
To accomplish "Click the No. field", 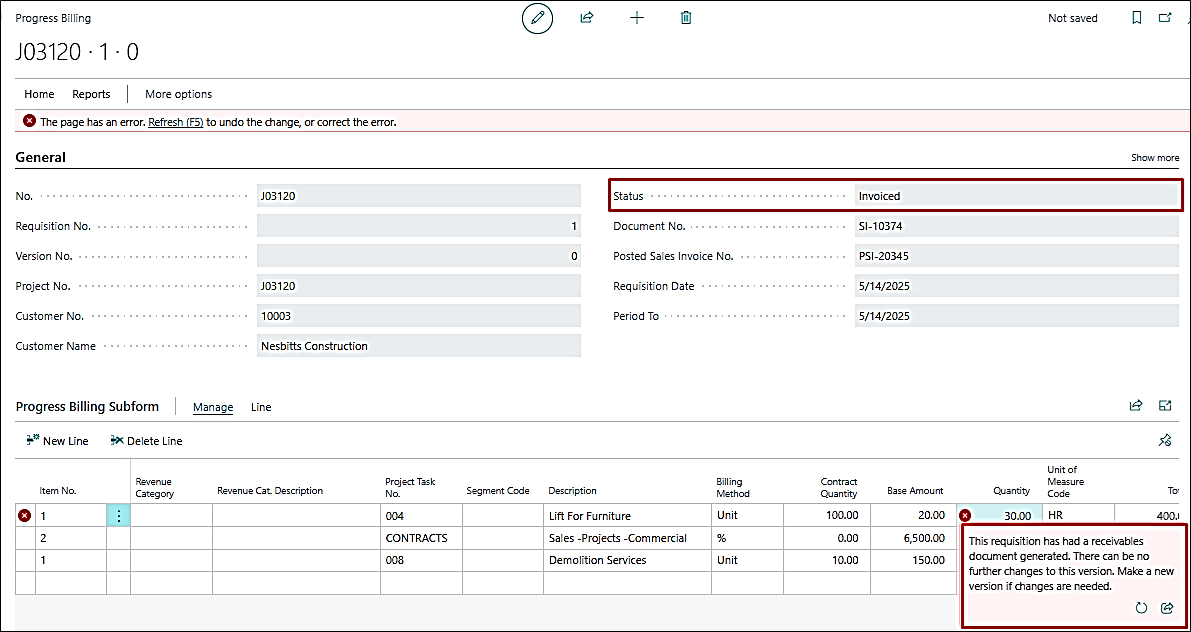I will (419, 196).
